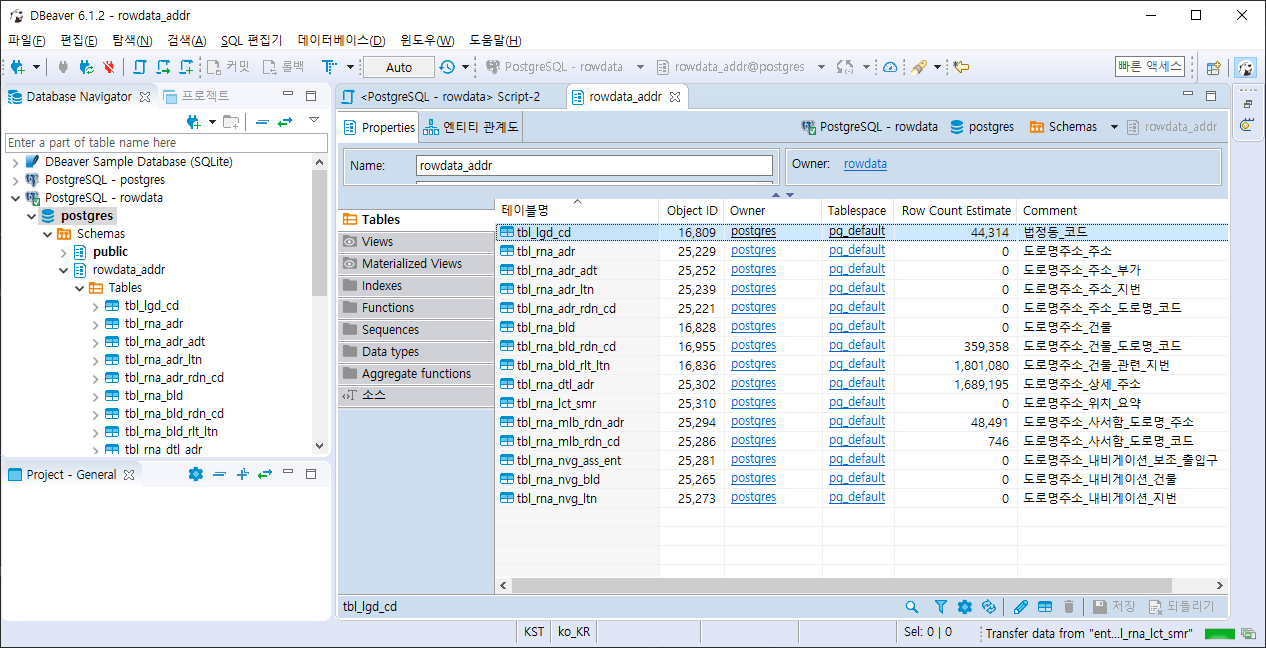The height and width of the screenshot is (648, 1266).
Task: Collapse the rowdata_addr schema tree node
Action: point(64,270)
